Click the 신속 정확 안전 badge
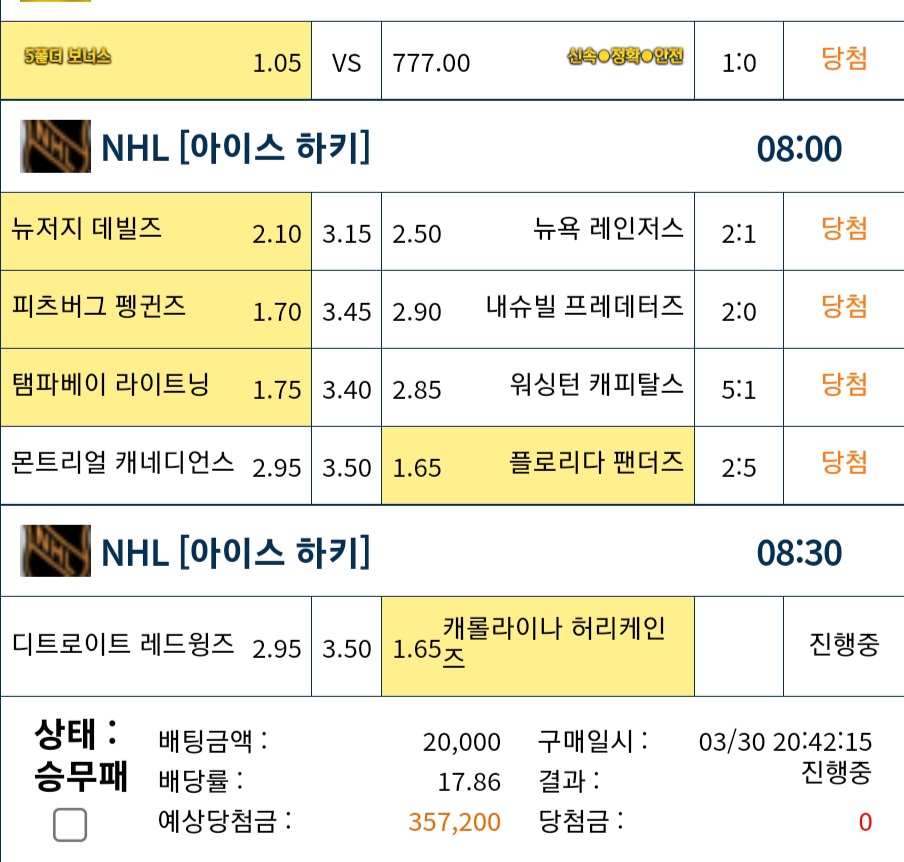Image resolution: width=904 pixels, height=862 pixels. pyautogui.click(x=626, y=56)
